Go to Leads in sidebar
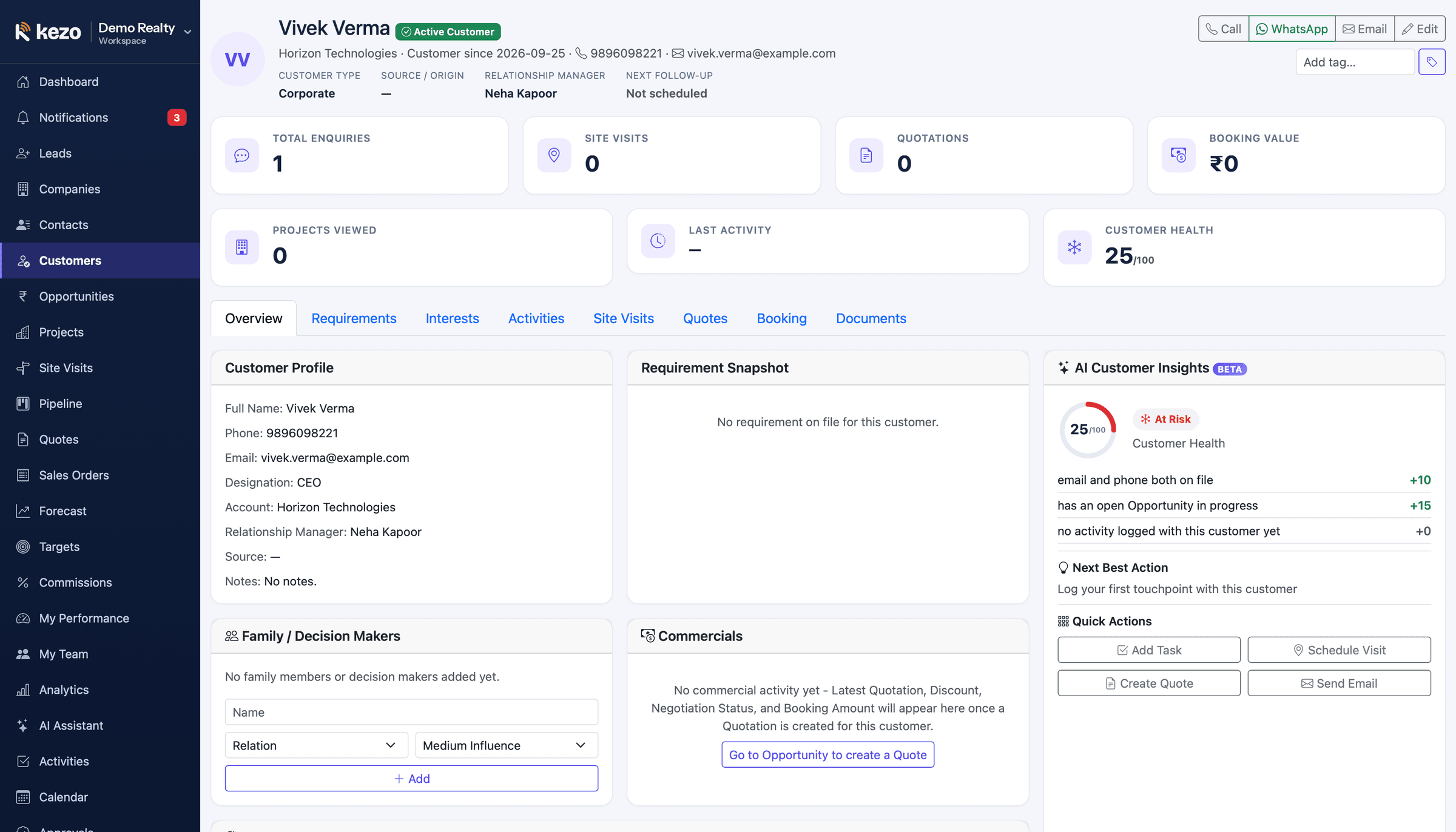 pyautogui.click(x=100, y=153)
